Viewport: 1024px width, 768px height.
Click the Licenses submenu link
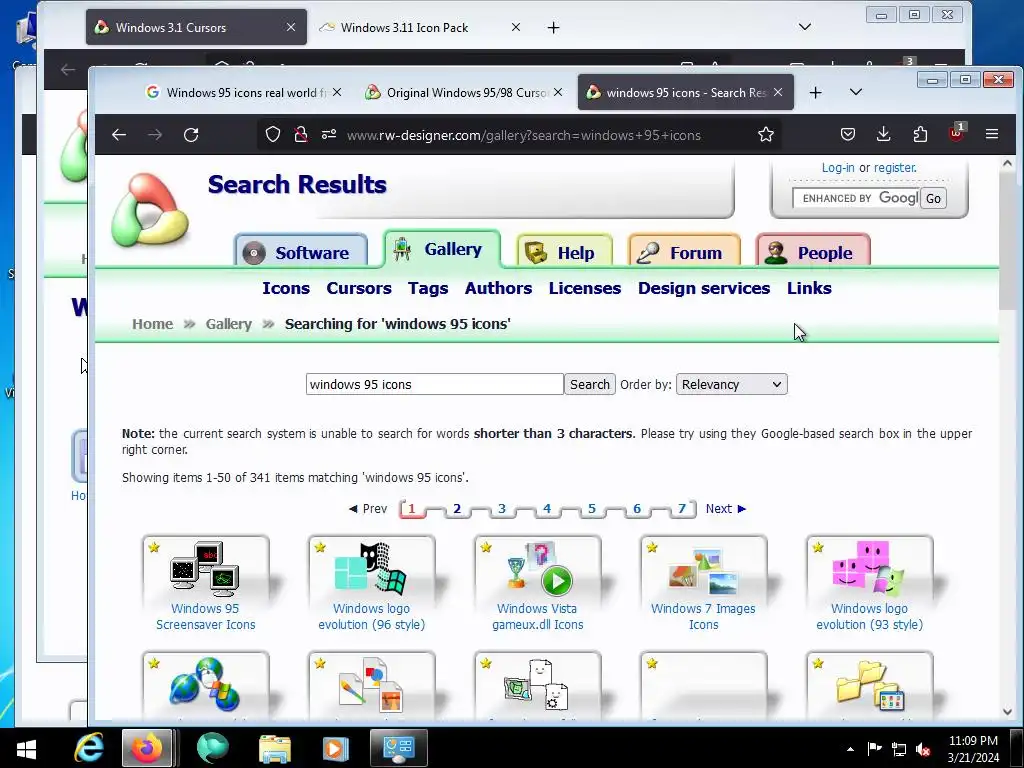click(x=584, y=288)
